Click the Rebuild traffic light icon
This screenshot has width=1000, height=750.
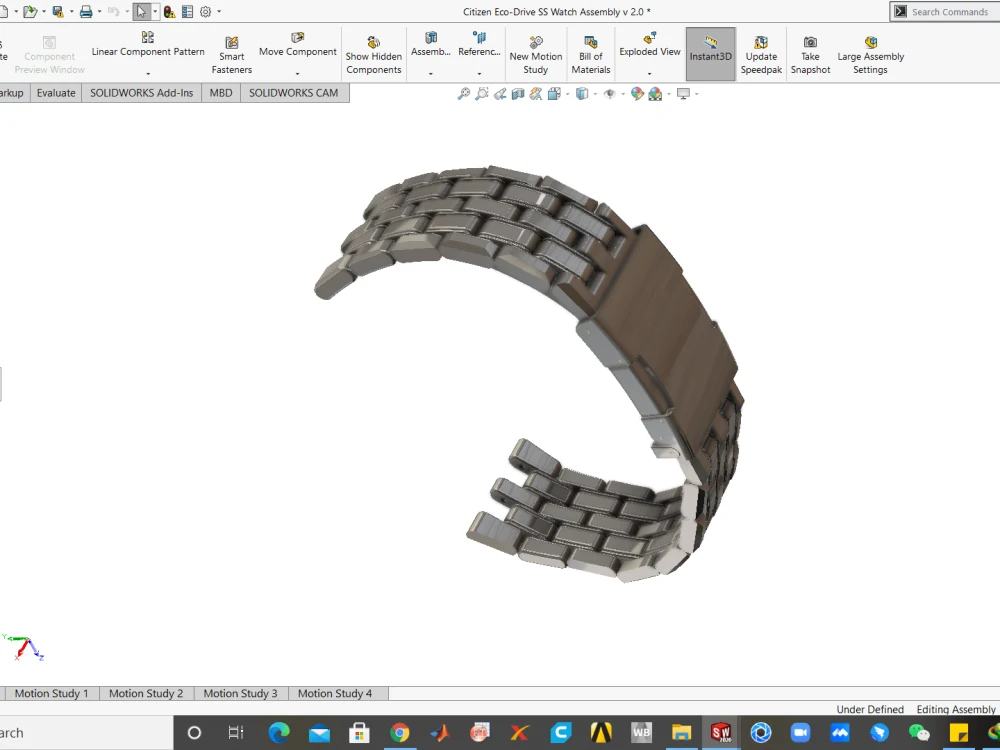169,11
